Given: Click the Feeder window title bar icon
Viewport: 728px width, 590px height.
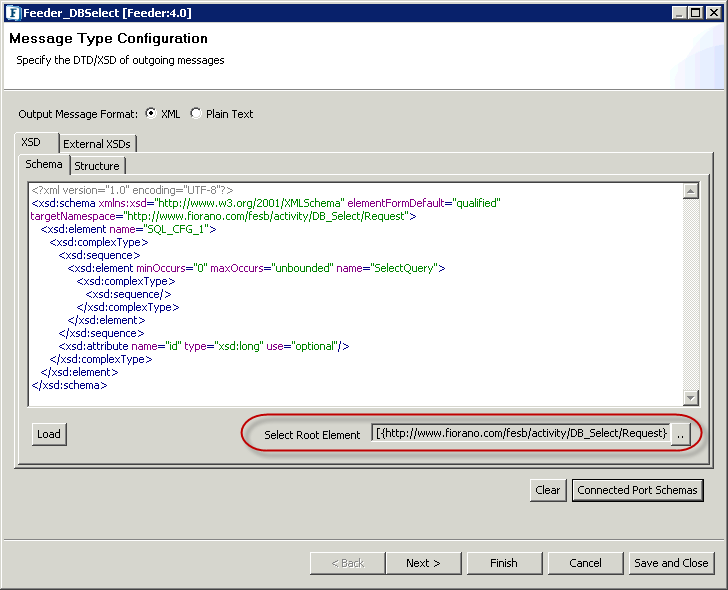Looking at the screenshot, I should pos(12,12).
